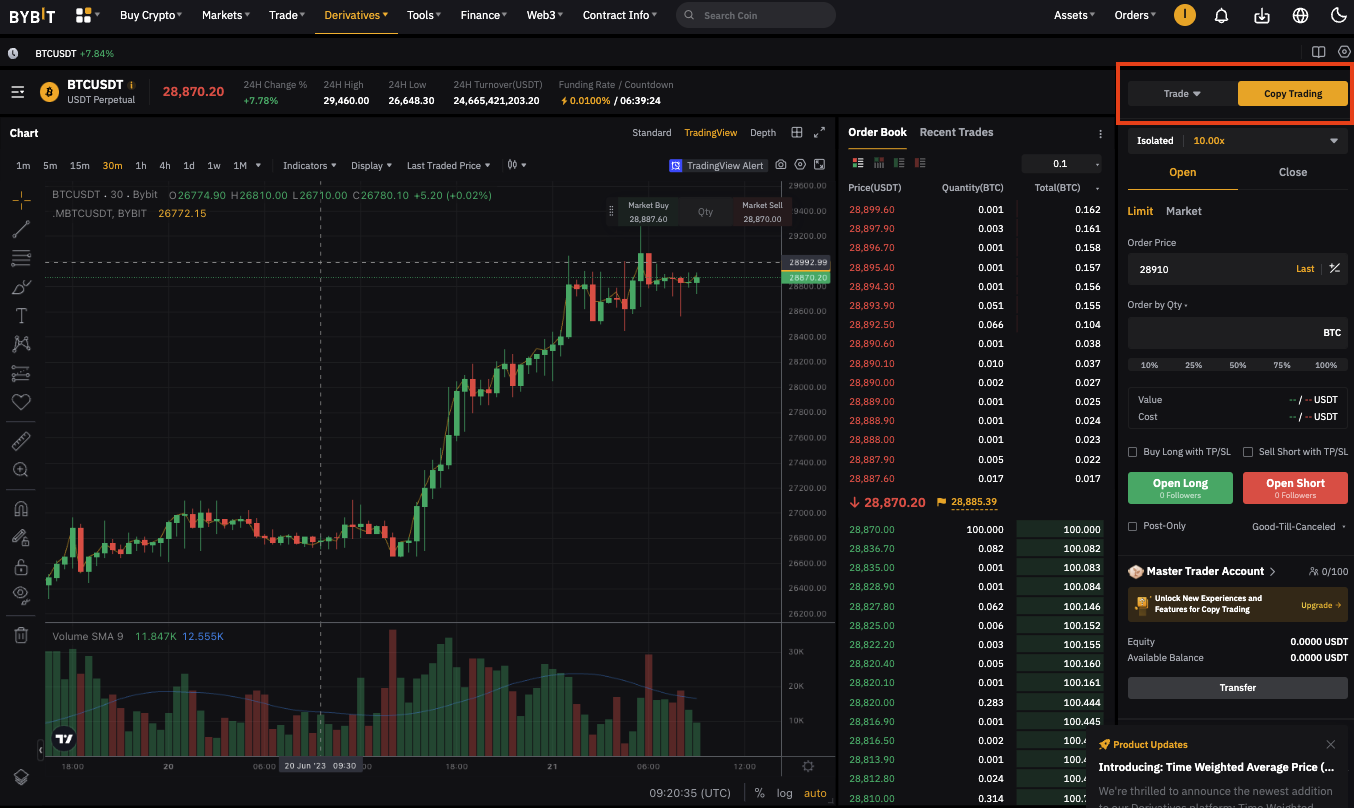Screen dimensions: 1354x808
Task: Open the object tree layers icon
Action: [x=21, y=777]
